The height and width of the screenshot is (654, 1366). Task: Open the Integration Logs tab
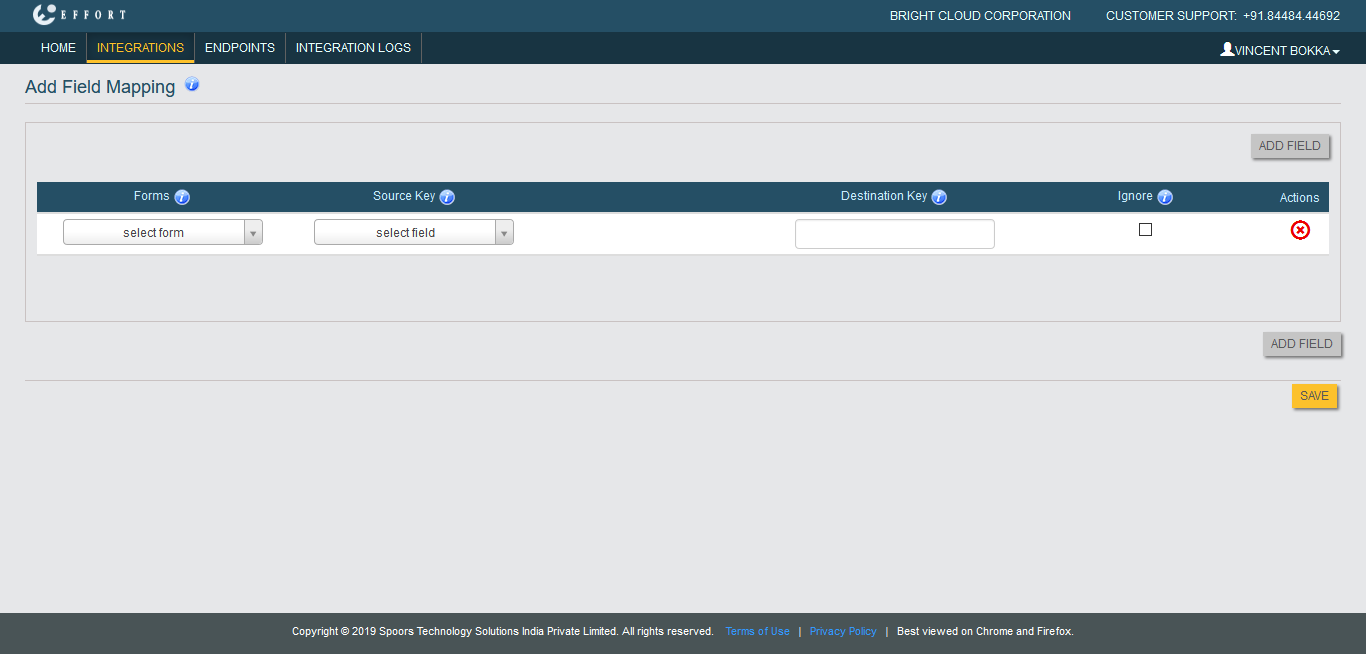point(353,48)
